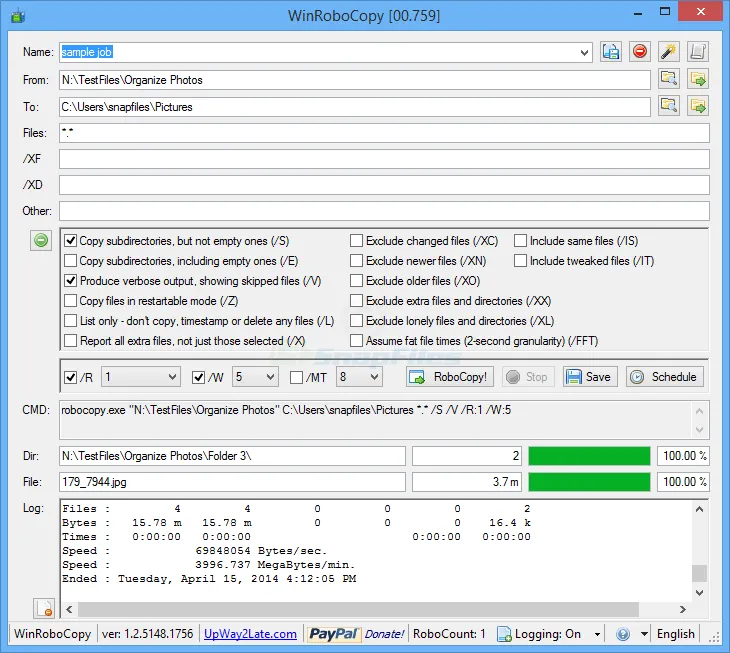Click the WinRoboCopy app icon in title bar
This screenshot has height=653, width=730.
(18, 16)
